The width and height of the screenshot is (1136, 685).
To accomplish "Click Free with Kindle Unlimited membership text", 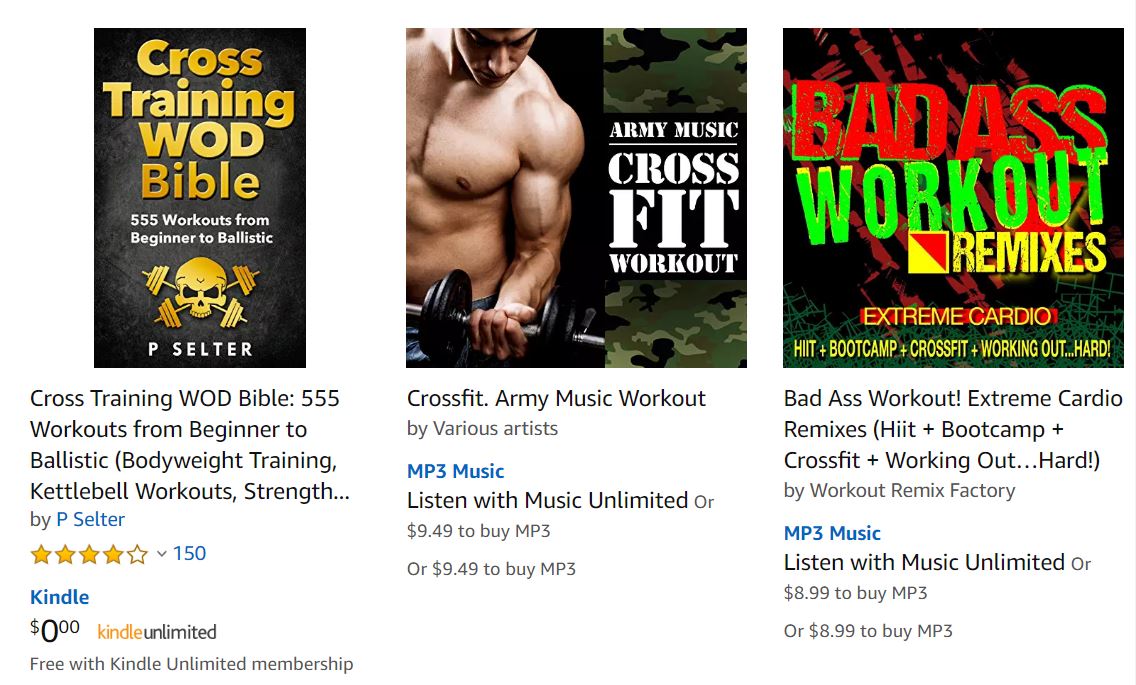I will 191,664.
